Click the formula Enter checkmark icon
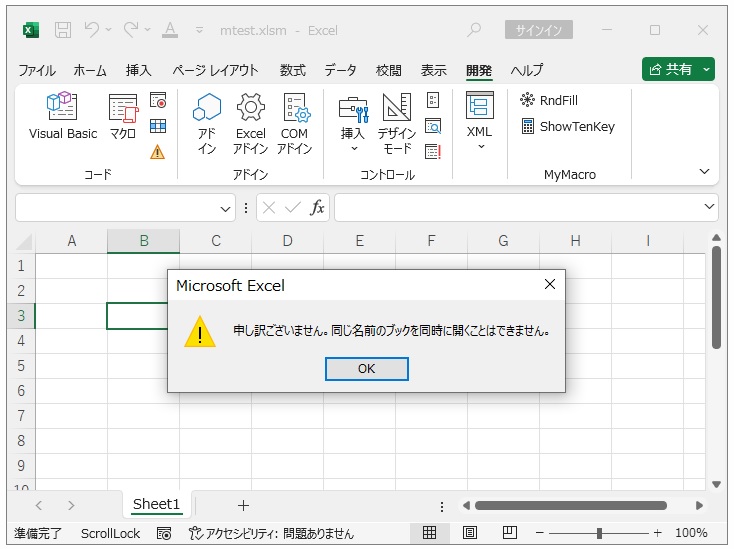The width and height of the screenshot is (734, 549). click(x=293, y=207)
